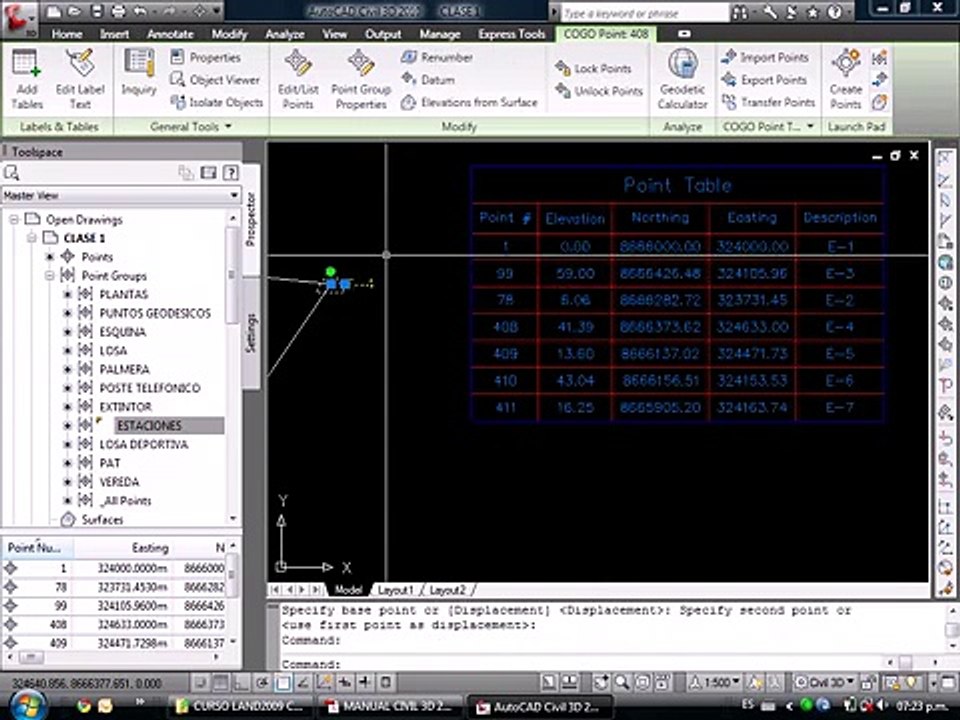Viewport: 960px width, 720px height.
Task: Switch to the Layout1 tab
Action: [x=395, y=590]
